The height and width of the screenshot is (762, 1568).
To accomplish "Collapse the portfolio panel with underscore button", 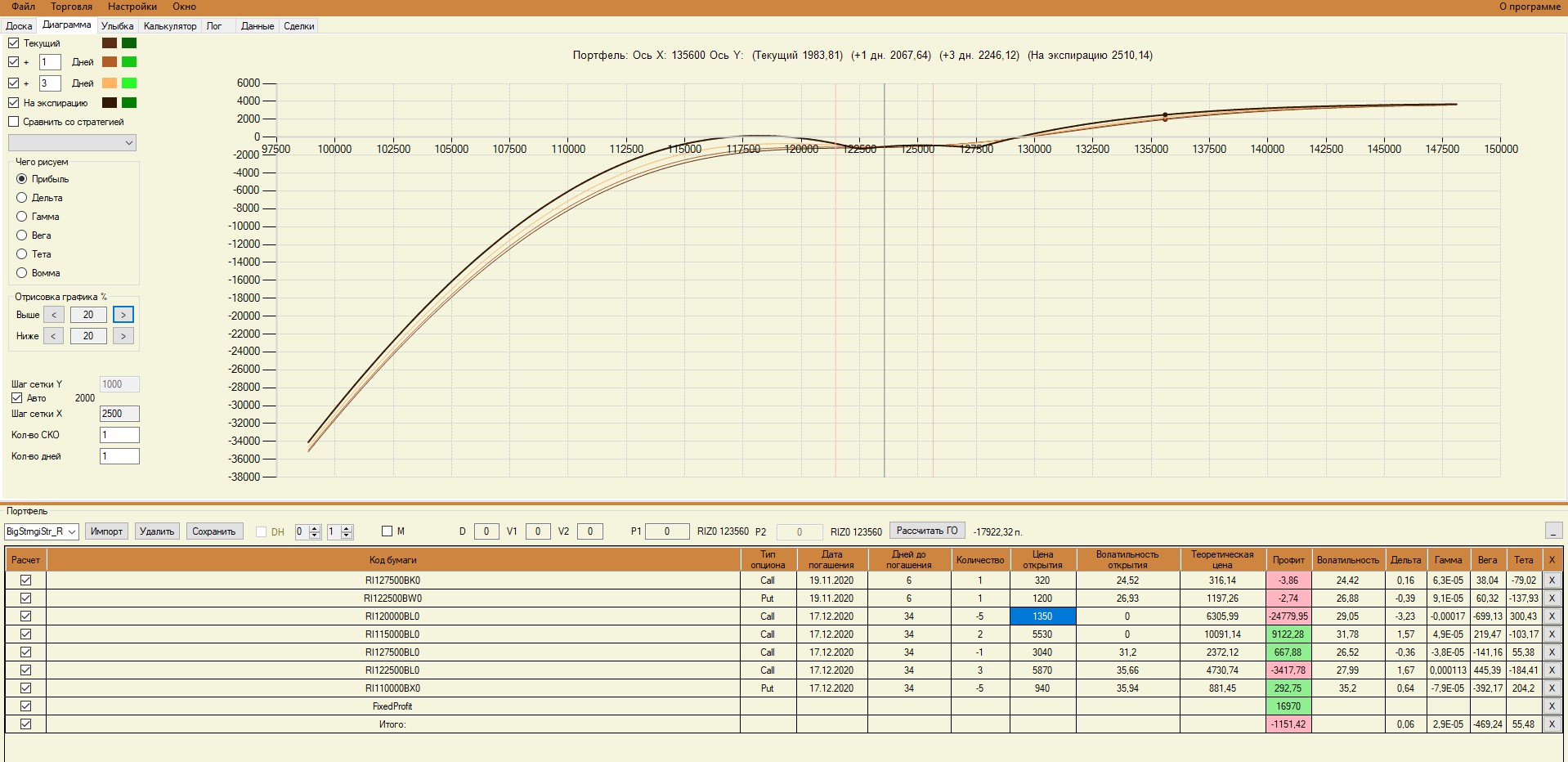I will click(x=1554, y=531).
